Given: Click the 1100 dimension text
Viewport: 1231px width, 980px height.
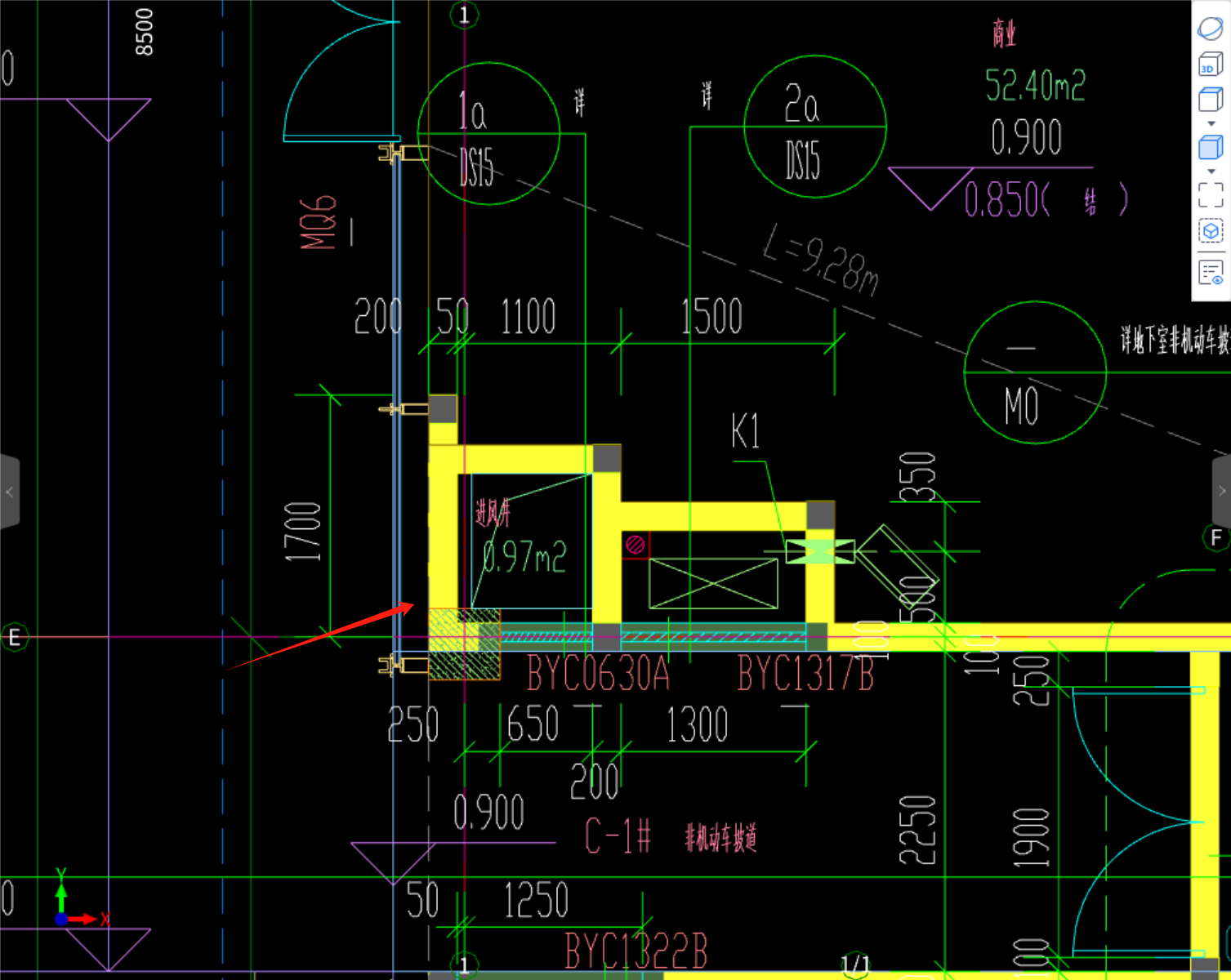Looking at the screenshot, I should (528, 317).
